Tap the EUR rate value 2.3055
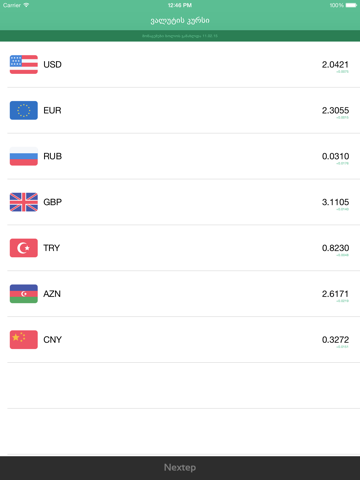 335,110
